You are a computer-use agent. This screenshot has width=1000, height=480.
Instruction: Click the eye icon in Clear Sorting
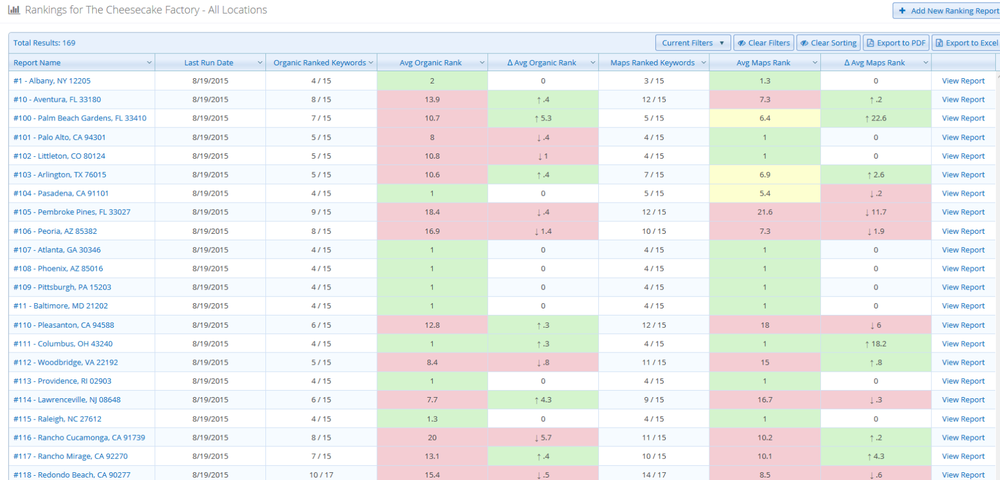click(x=805, y=43)
